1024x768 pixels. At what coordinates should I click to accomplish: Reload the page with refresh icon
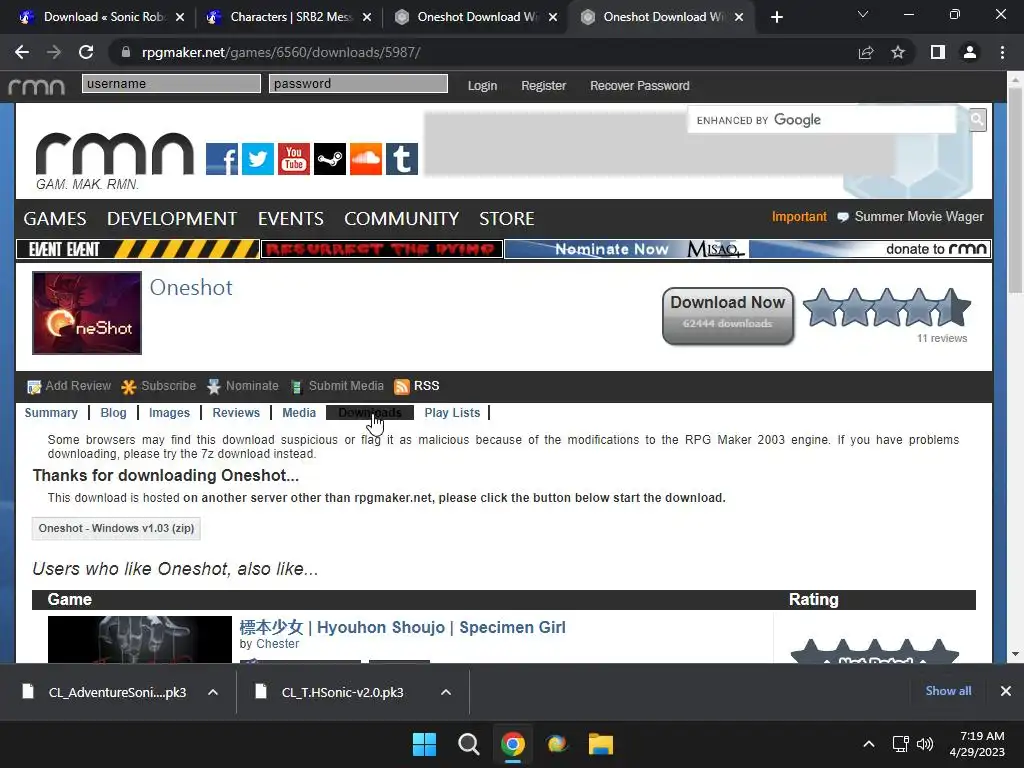86,52
